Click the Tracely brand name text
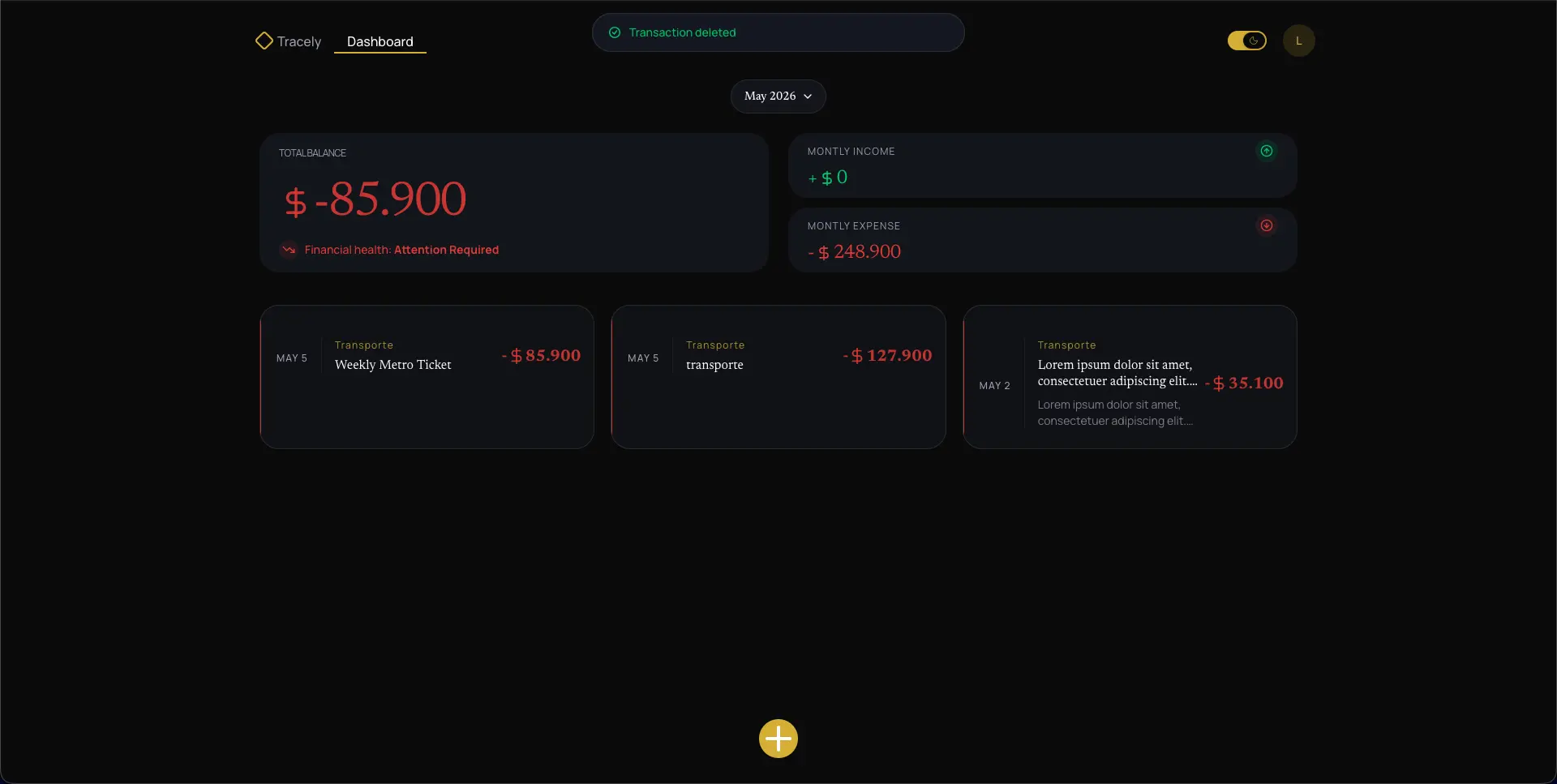The image size is (1557, 784). tap(299, 41)
